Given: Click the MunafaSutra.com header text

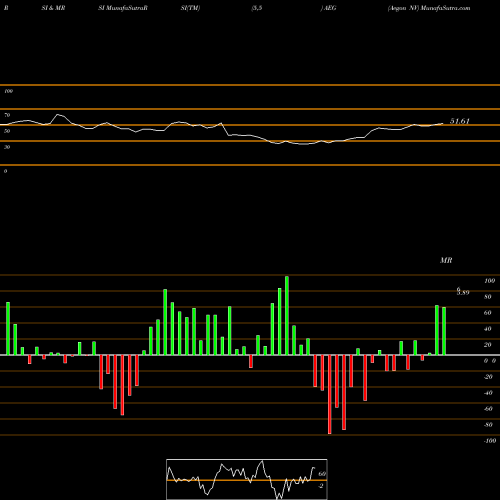Looking at the screenshot, I should [x=446, y=8].
